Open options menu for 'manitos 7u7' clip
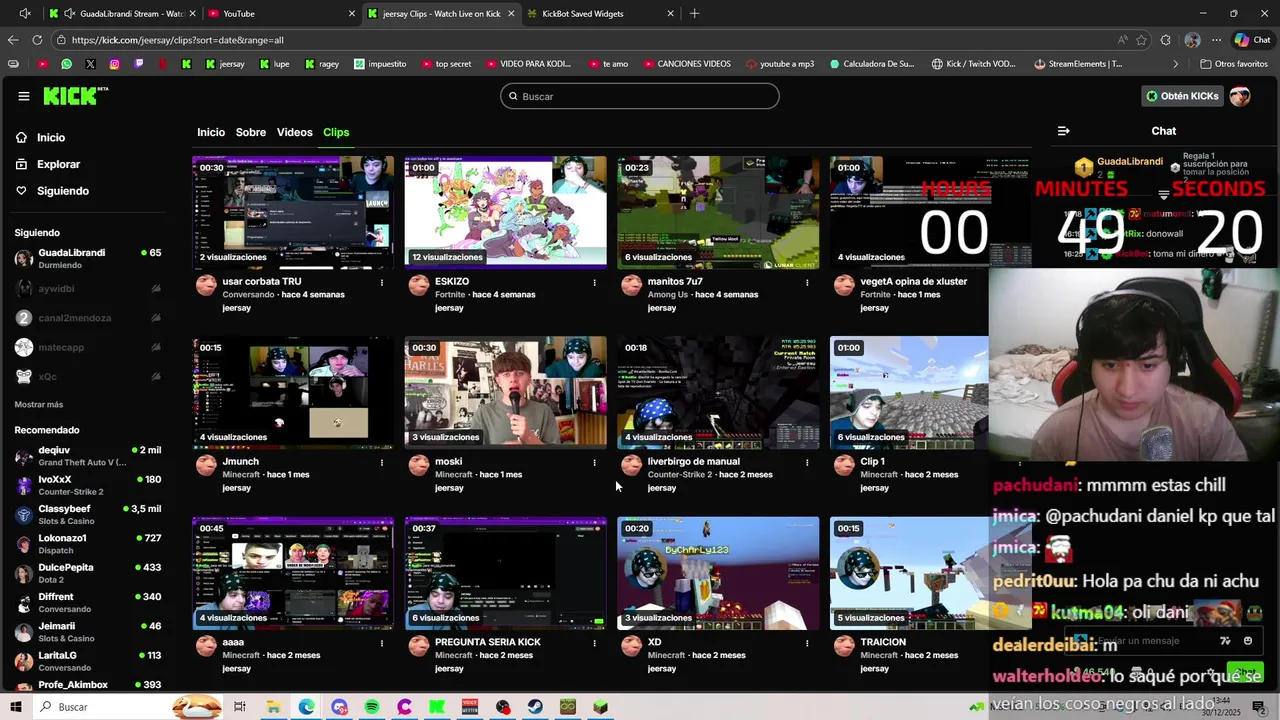 tap(807, 283)
